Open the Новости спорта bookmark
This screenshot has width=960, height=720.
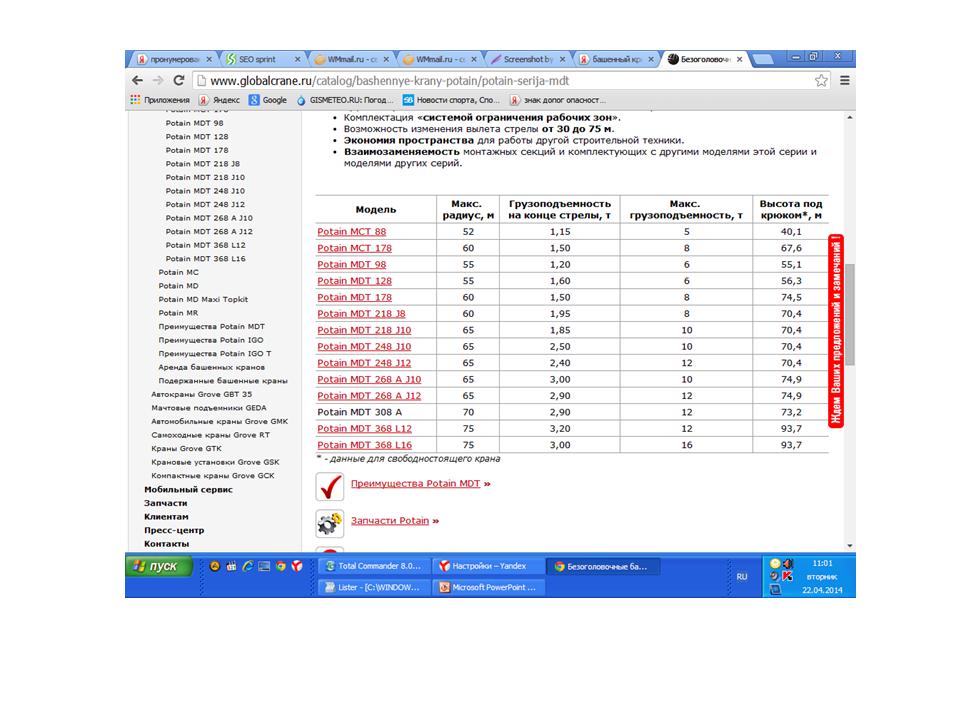451,100
